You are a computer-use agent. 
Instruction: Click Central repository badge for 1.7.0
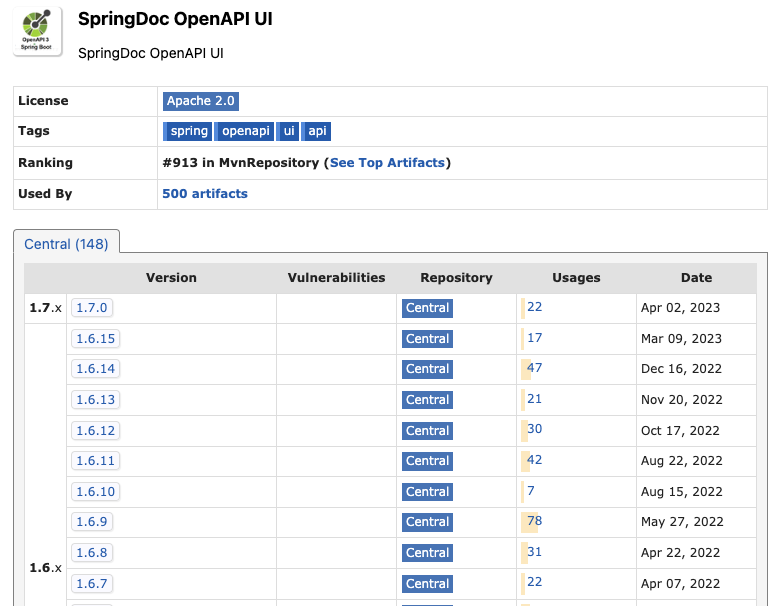(427, 308)
